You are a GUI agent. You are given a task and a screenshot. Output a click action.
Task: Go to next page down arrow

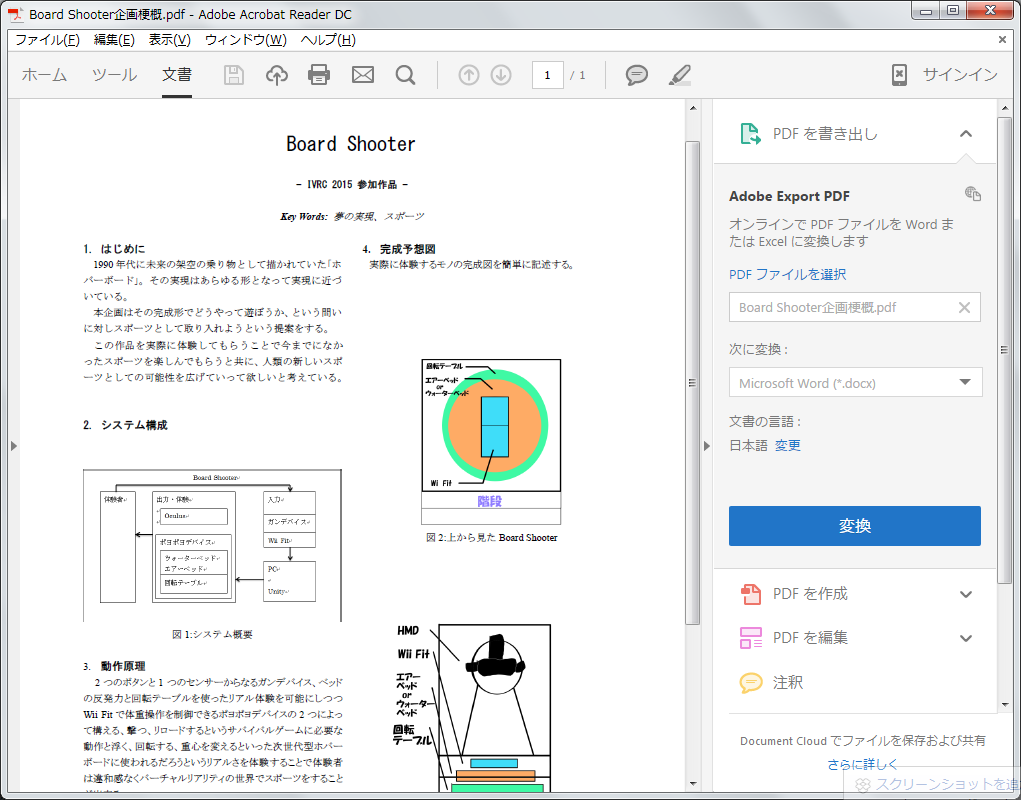point(501,76)
